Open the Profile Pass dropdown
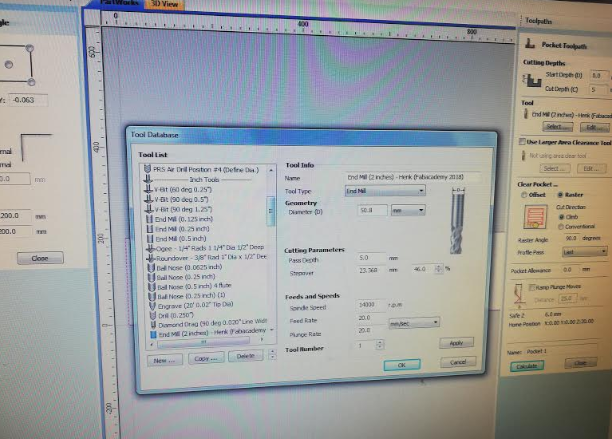This screenshot has height=439, width=612. point(585,252)
